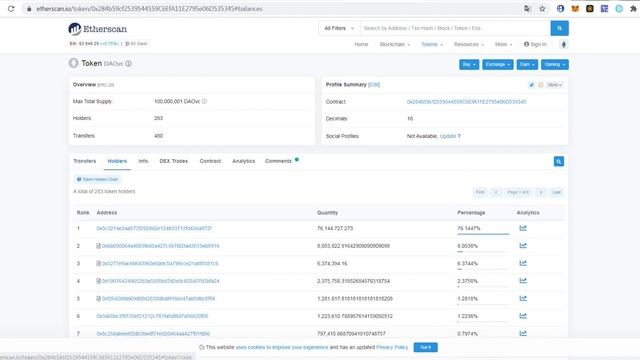Click the blue check icon in Profile Summary
Viewport: 640px width, 360px height.
point(531,85)
